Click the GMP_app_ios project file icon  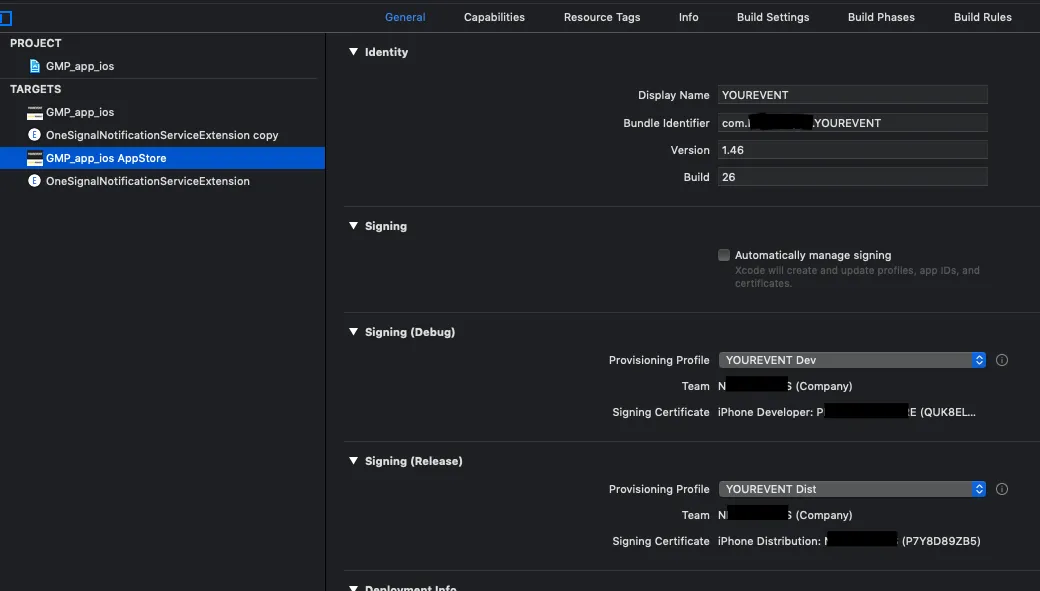click(34, 66)
